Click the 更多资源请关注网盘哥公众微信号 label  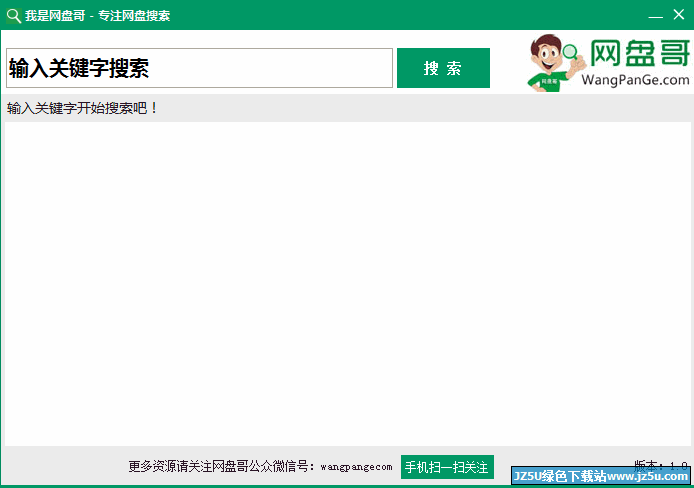pyautogui.click(x=221, y=466)
